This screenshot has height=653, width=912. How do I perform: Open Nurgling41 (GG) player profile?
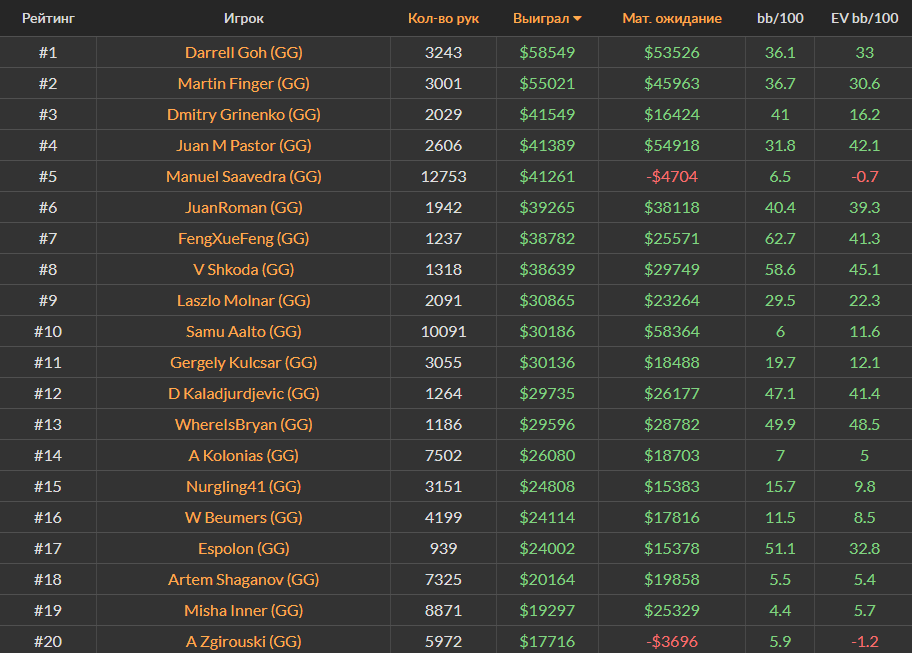click(x=244, y=486)
